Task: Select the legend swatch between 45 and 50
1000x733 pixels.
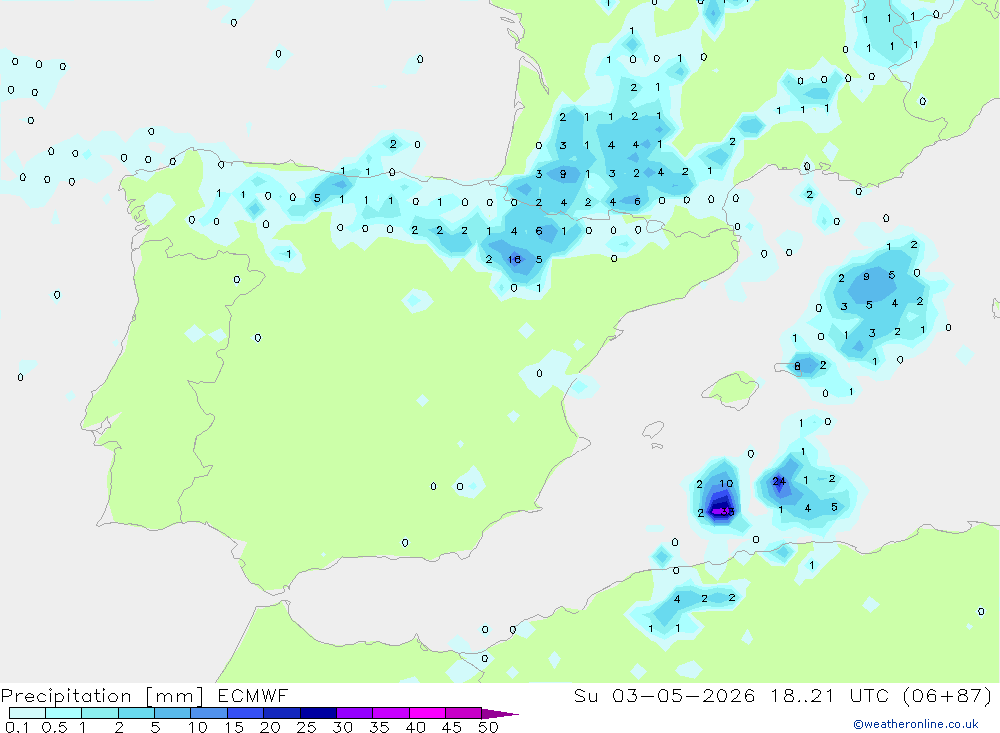Action: [463, 713]
